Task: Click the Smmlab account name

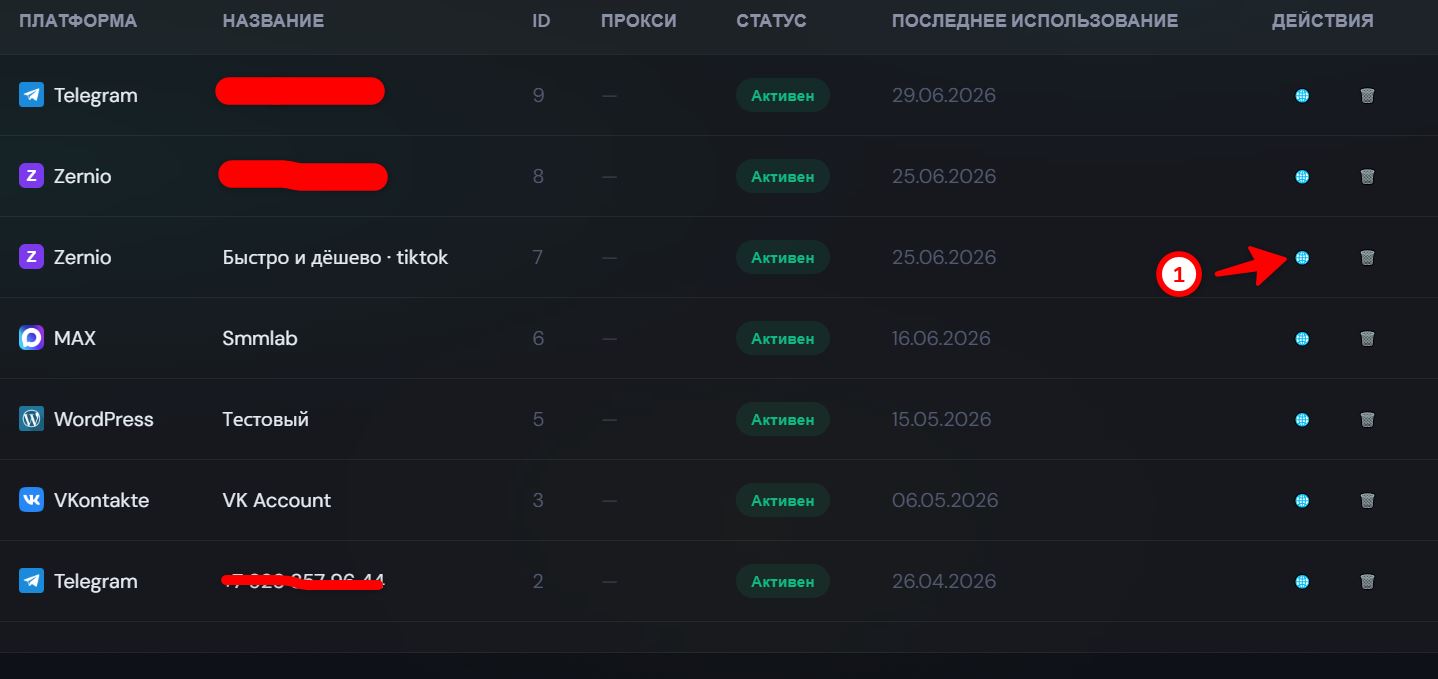Action: pos(260,338)
